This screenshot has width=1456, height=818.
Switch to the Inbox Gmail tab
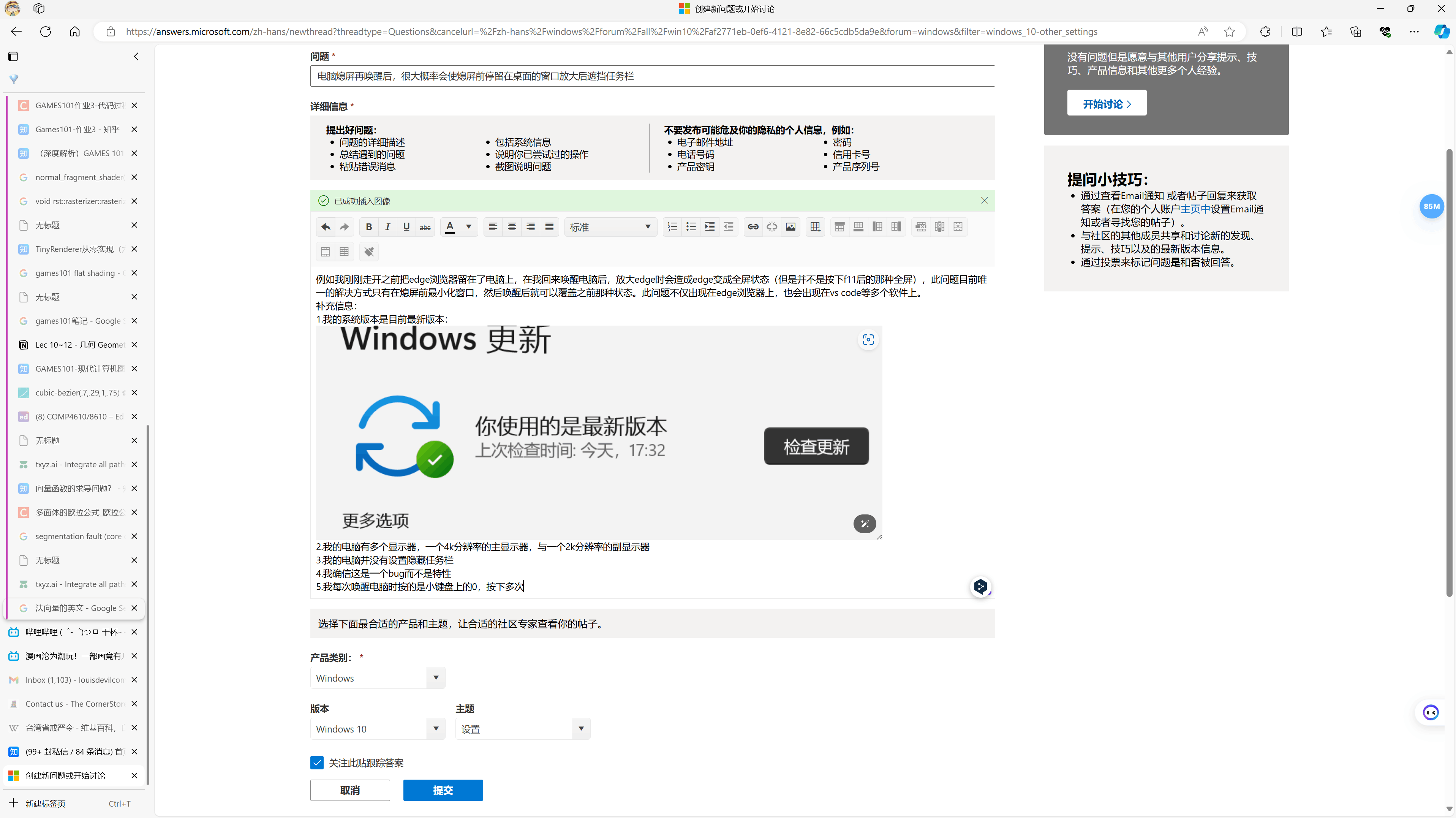[73, 679]
